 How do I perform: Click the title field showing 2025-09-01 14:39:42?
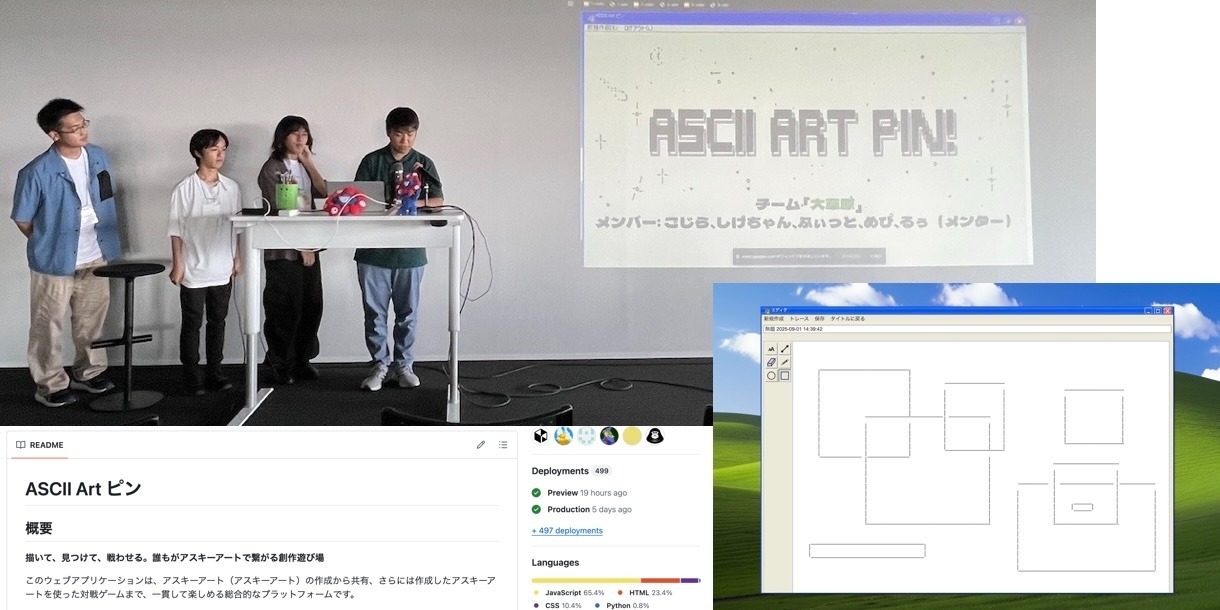tap(967, 329)
